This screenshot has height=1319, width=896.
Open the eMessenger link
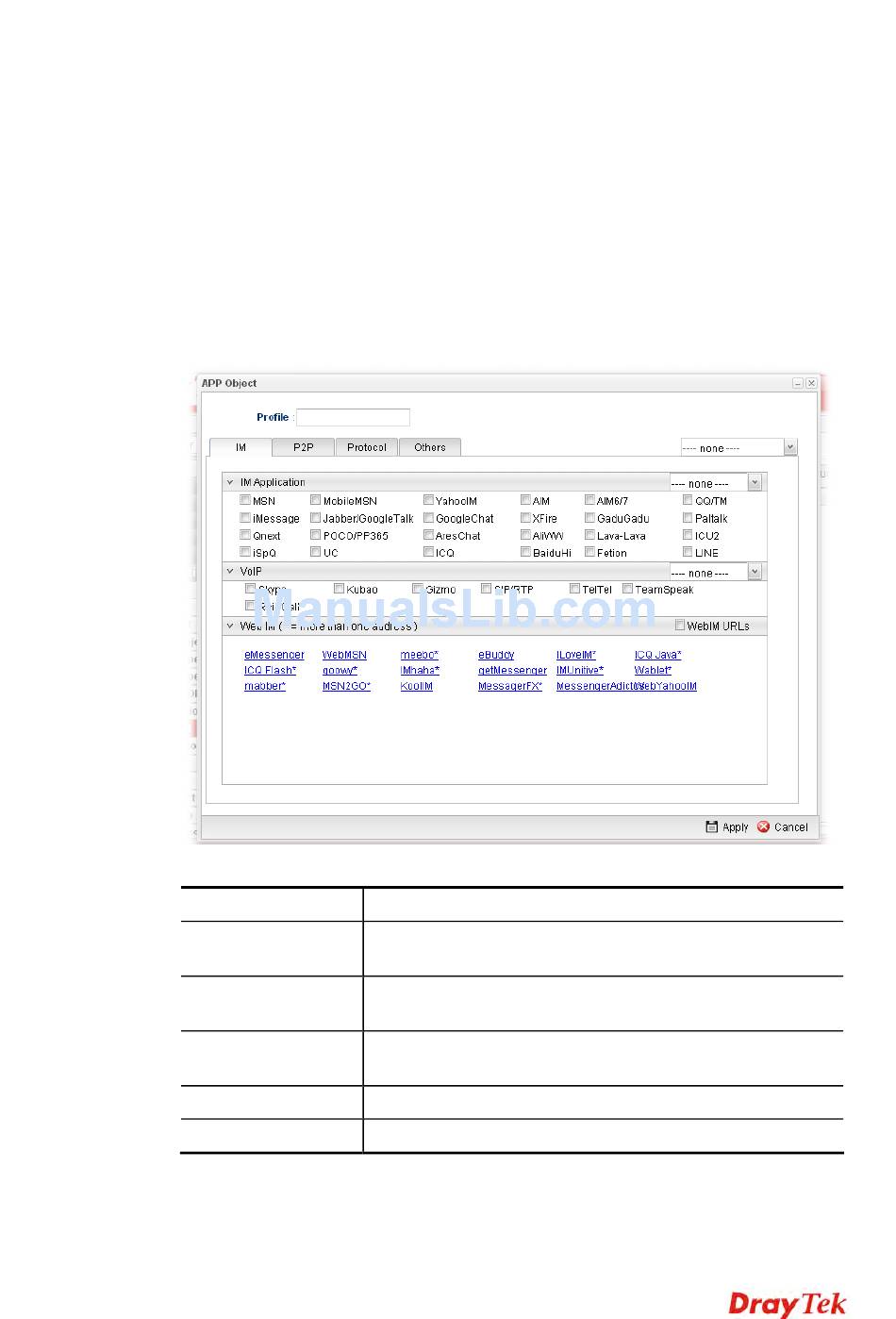coord(274,655)
